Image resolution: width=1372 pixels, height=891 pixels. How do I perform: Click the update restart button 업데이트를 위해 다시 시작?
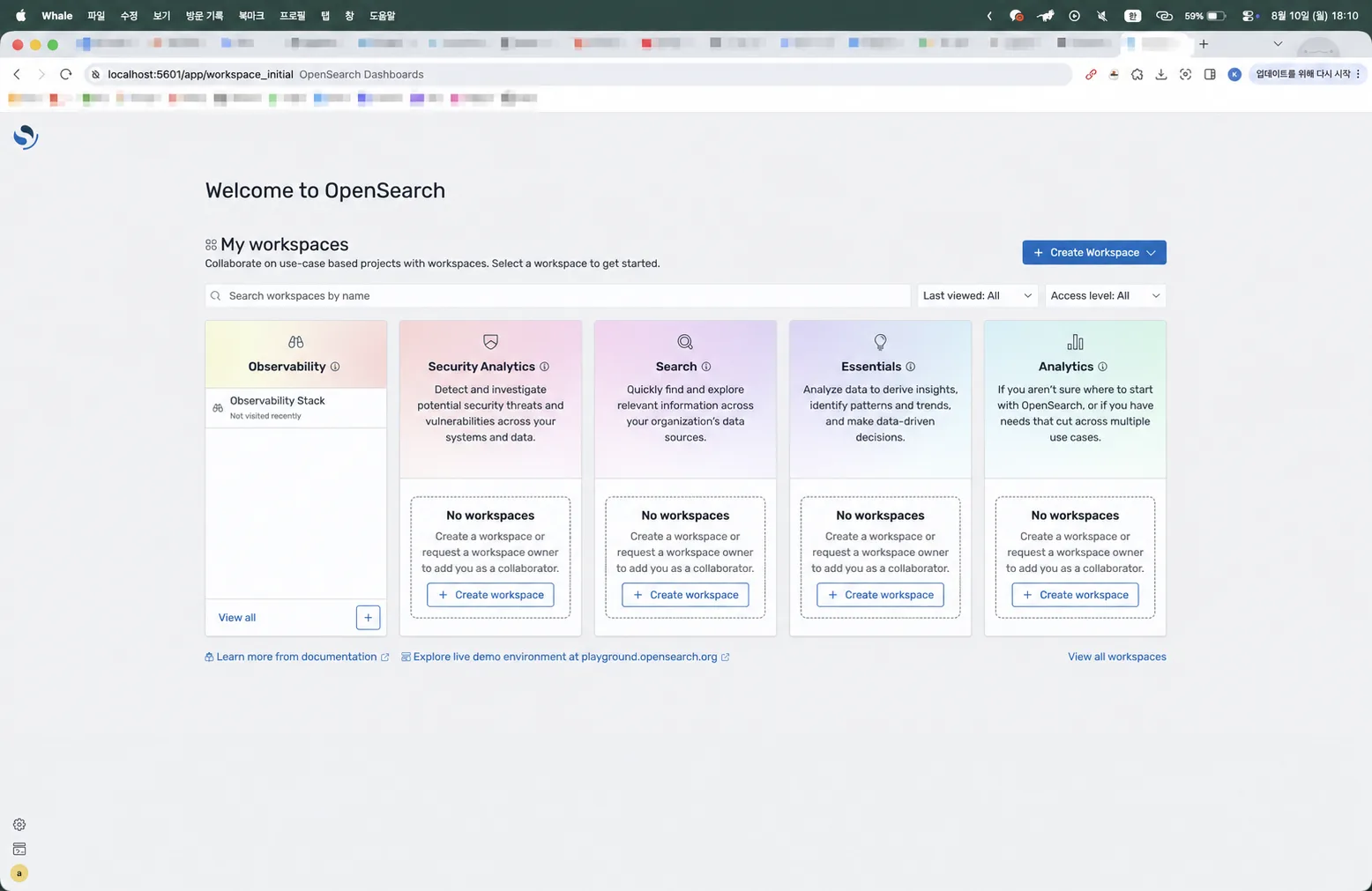pos(1303,74)
